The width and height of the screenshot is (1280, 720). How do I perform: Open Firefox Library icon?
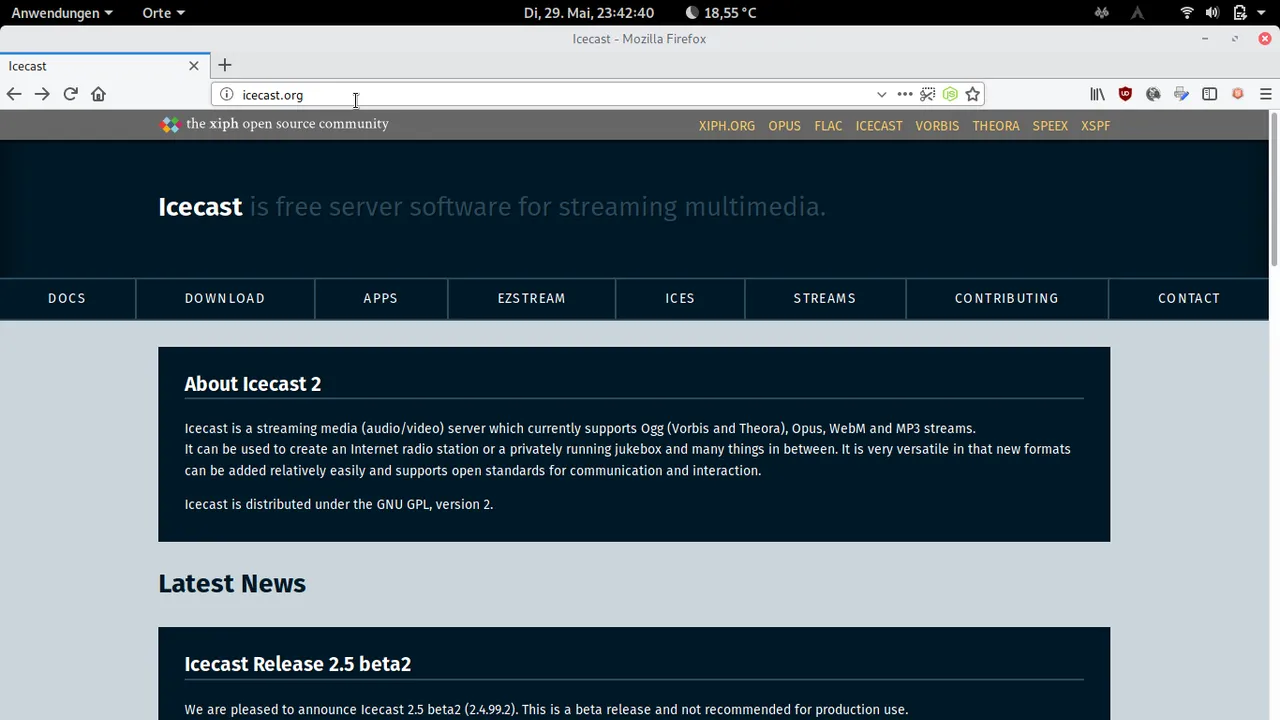coord(1097,94)
